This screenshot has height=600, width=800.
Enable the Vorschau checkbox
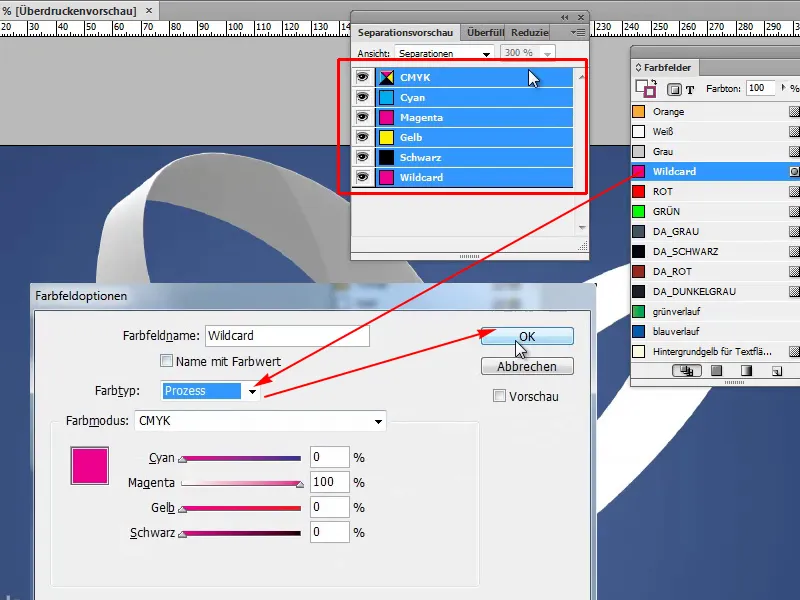coord(499,396)
